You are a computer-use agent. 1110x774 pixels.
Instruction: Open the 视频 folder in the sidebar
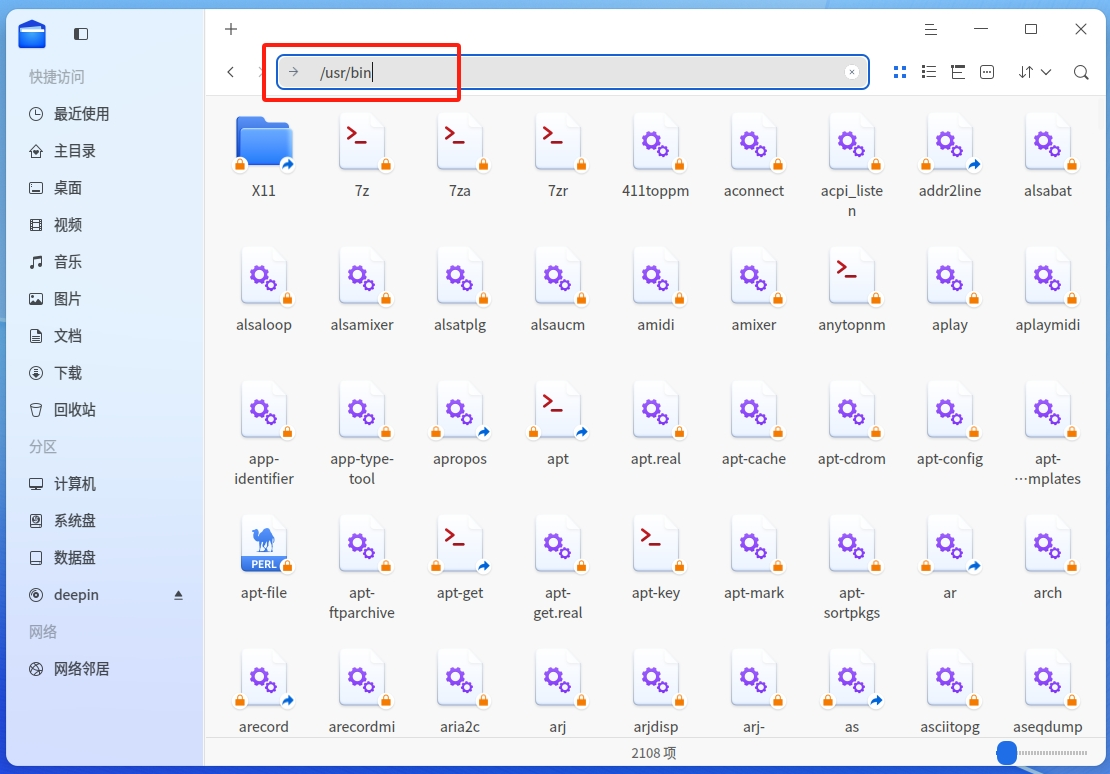pyautogui.click(x=105, y=225)
